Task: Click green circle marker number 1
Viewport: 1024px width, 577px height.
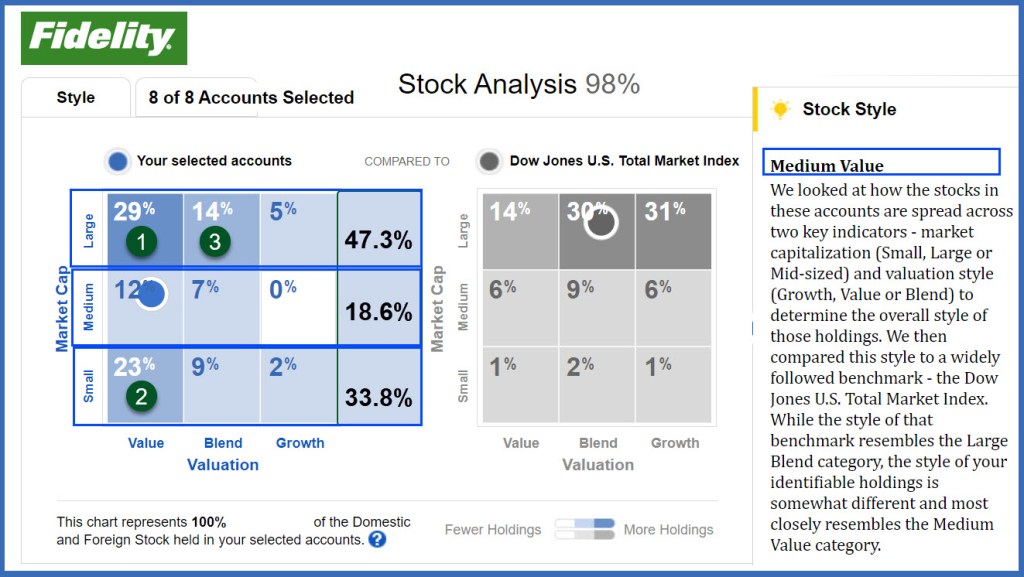Action: (141, 242)
